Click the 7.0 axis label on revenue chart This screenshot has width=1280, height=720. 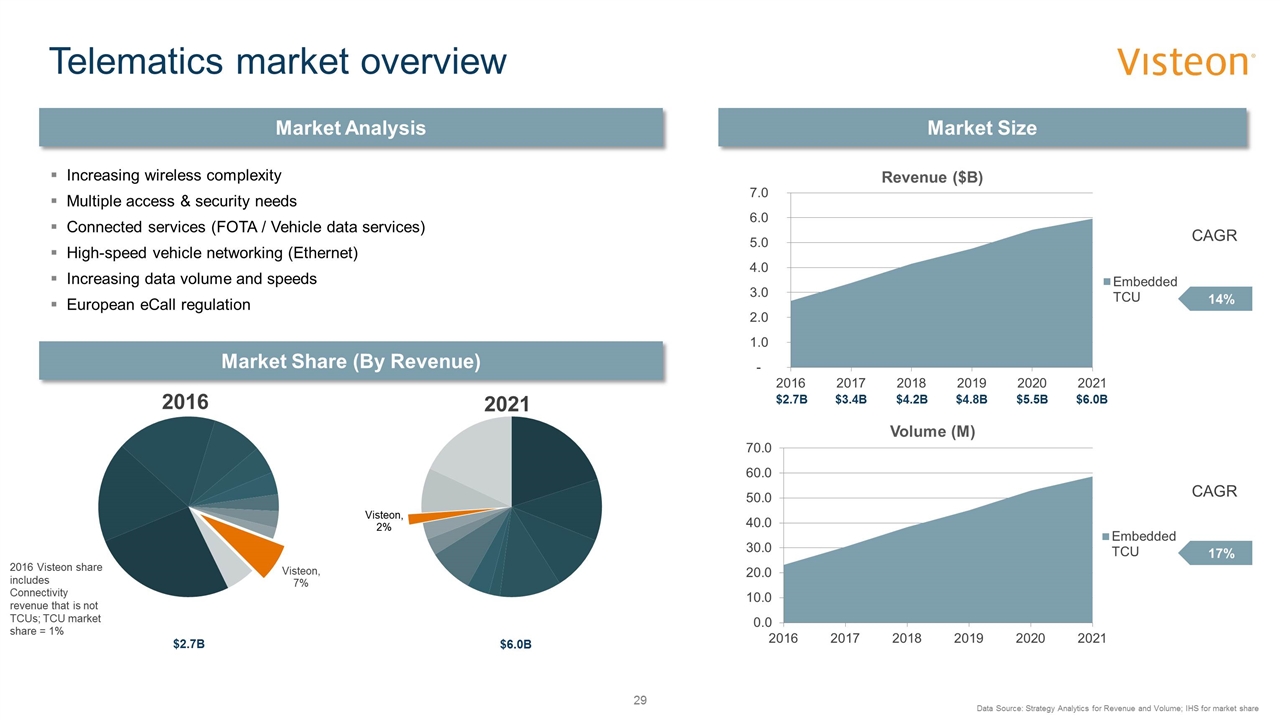click(x=758, y=192)
